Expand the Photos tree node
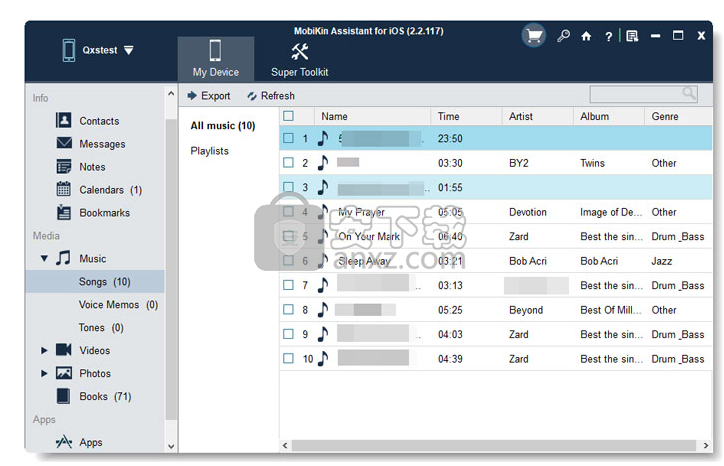 pyautogui.click(x=44, y=373)
